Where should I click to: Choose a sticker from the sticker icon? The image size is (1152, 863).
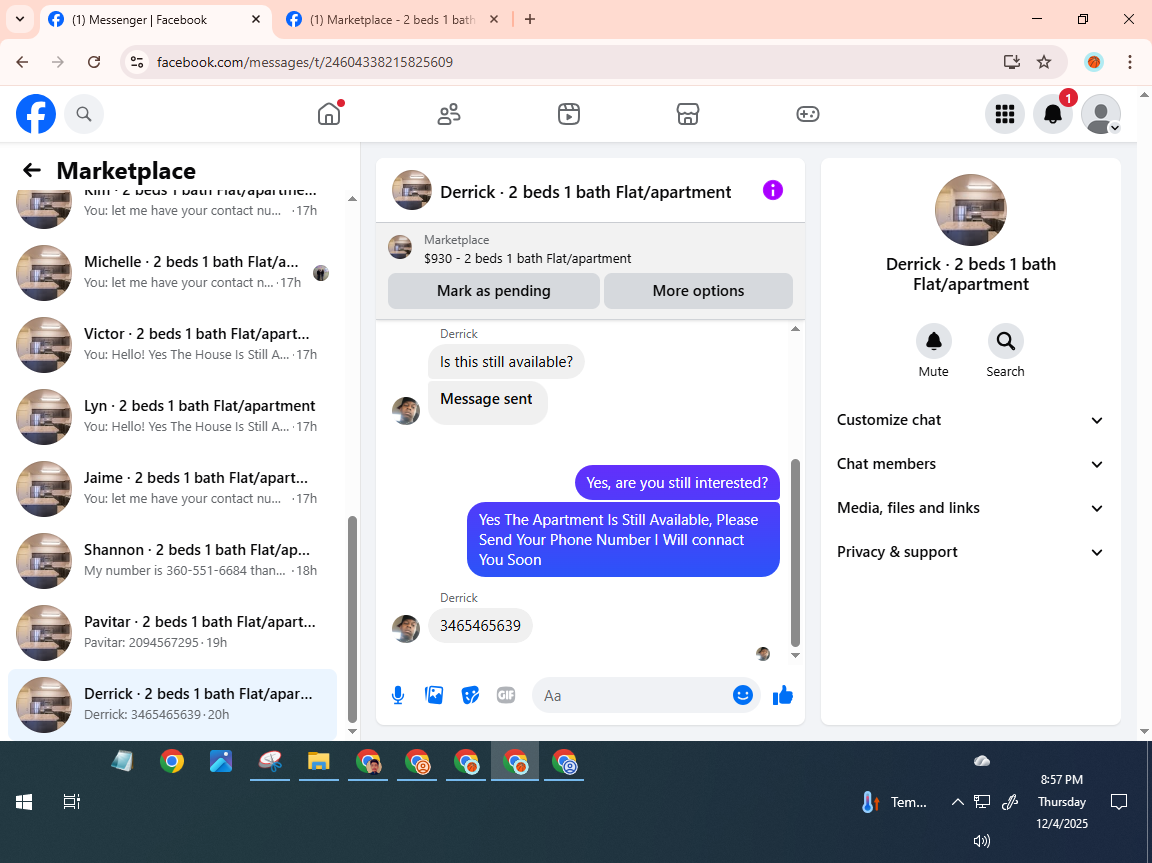coord(470,695)
